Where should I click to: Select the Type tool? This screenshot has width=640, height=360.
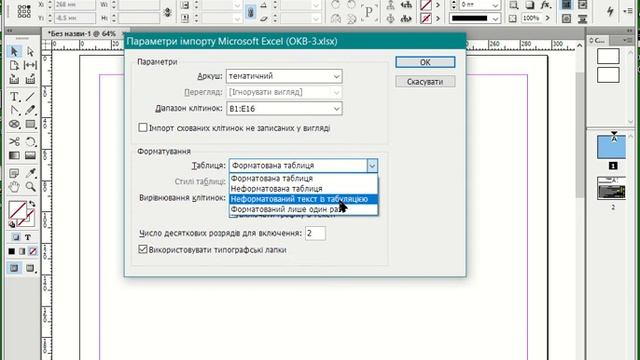(14, 97)
